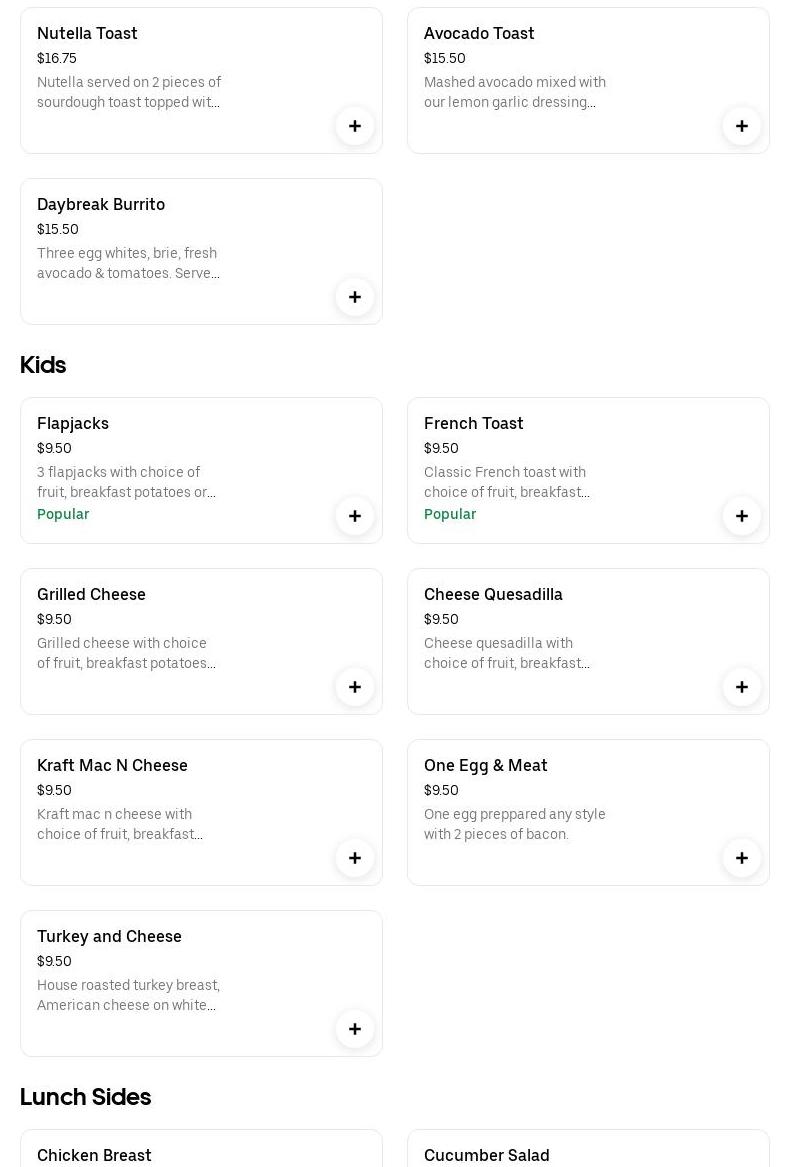Click the Kids section heading
The height and width of the screenshot is (1167, 804).
tap(43, 365)
